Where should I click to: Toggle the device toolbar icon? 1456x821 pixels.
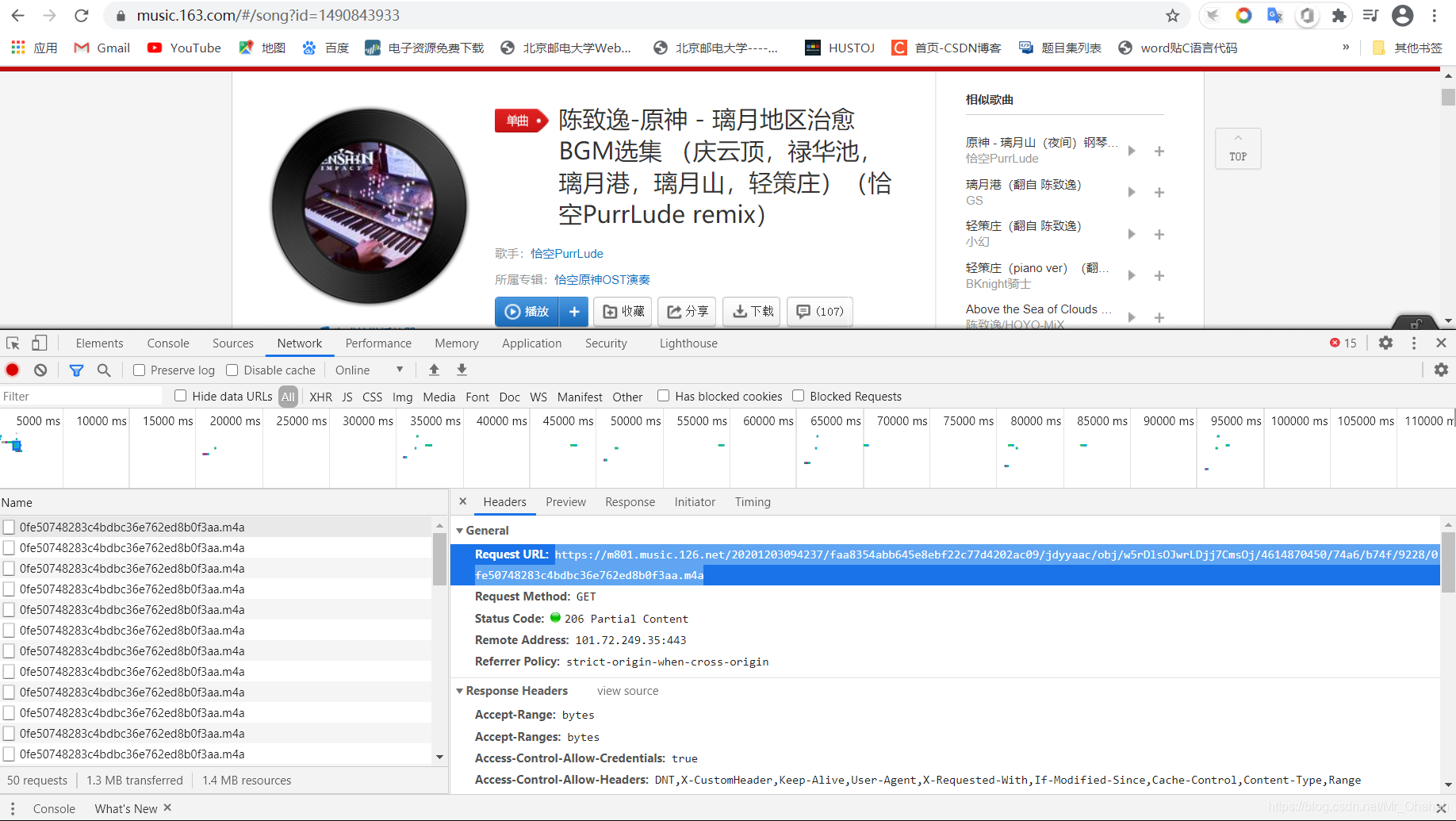[x=39, y=343]
